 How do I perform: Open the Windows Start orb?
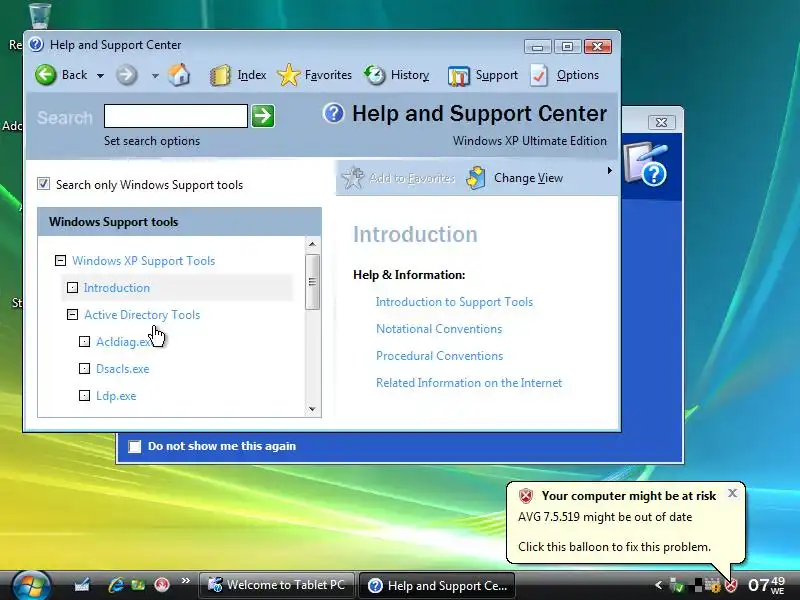click(31, 586)
